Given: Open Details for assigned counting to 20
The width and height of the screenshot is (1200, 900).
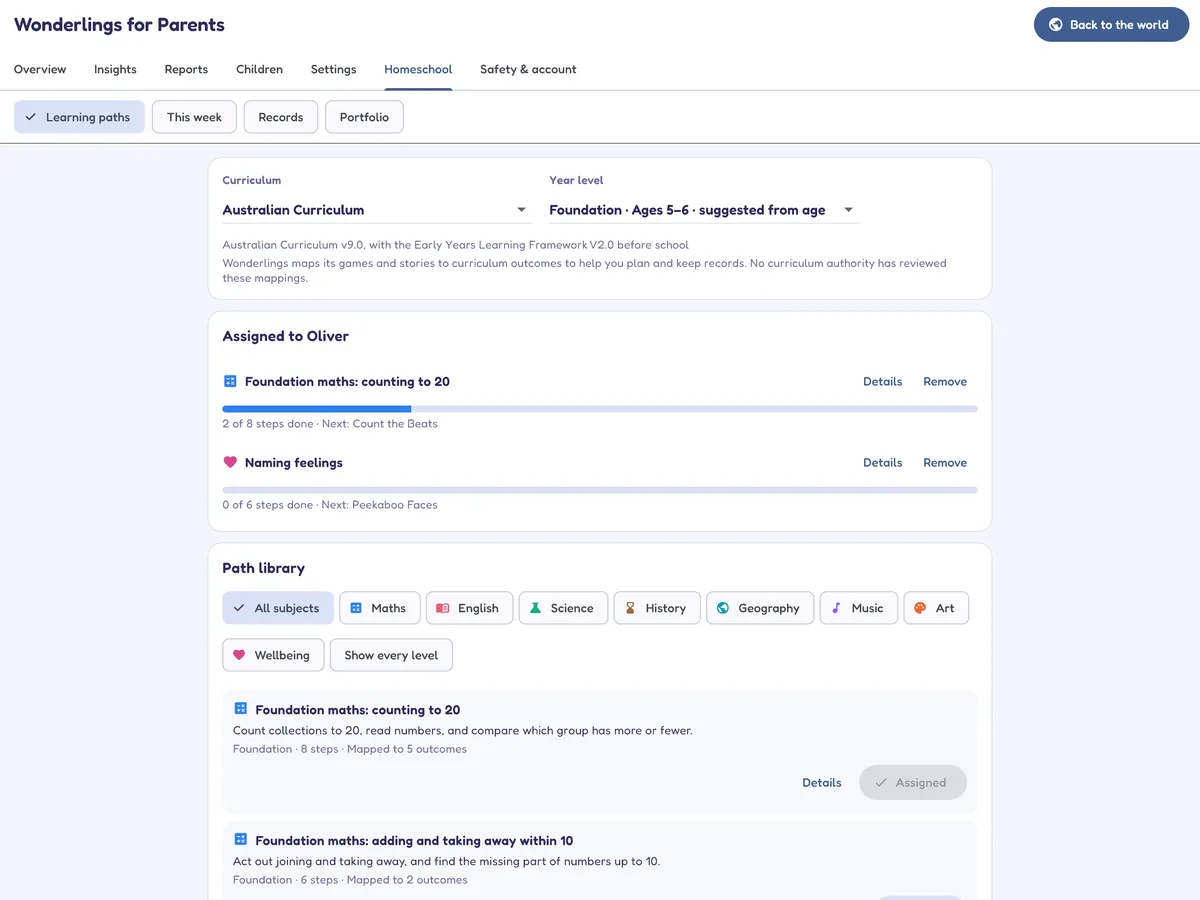Looking at the screenshot, I should (883, 381).
